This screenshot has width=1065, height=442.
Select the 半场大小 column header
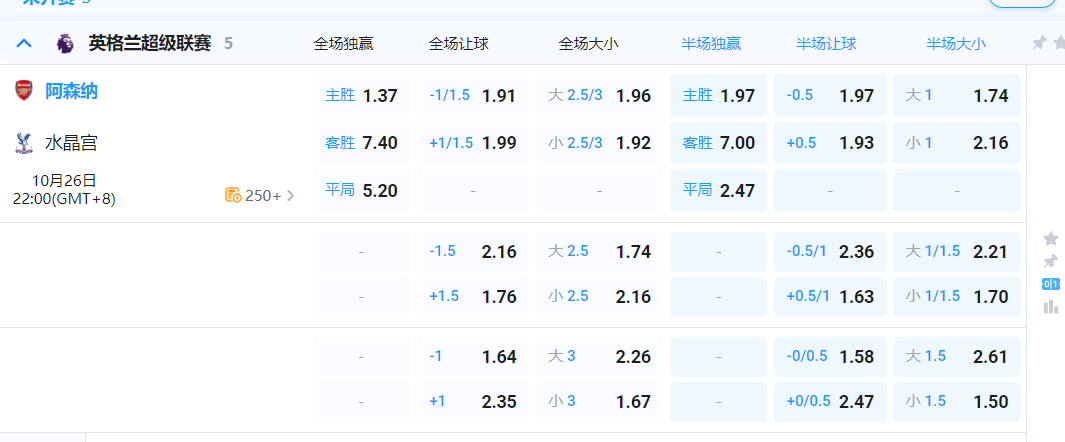tap(956, 43)
